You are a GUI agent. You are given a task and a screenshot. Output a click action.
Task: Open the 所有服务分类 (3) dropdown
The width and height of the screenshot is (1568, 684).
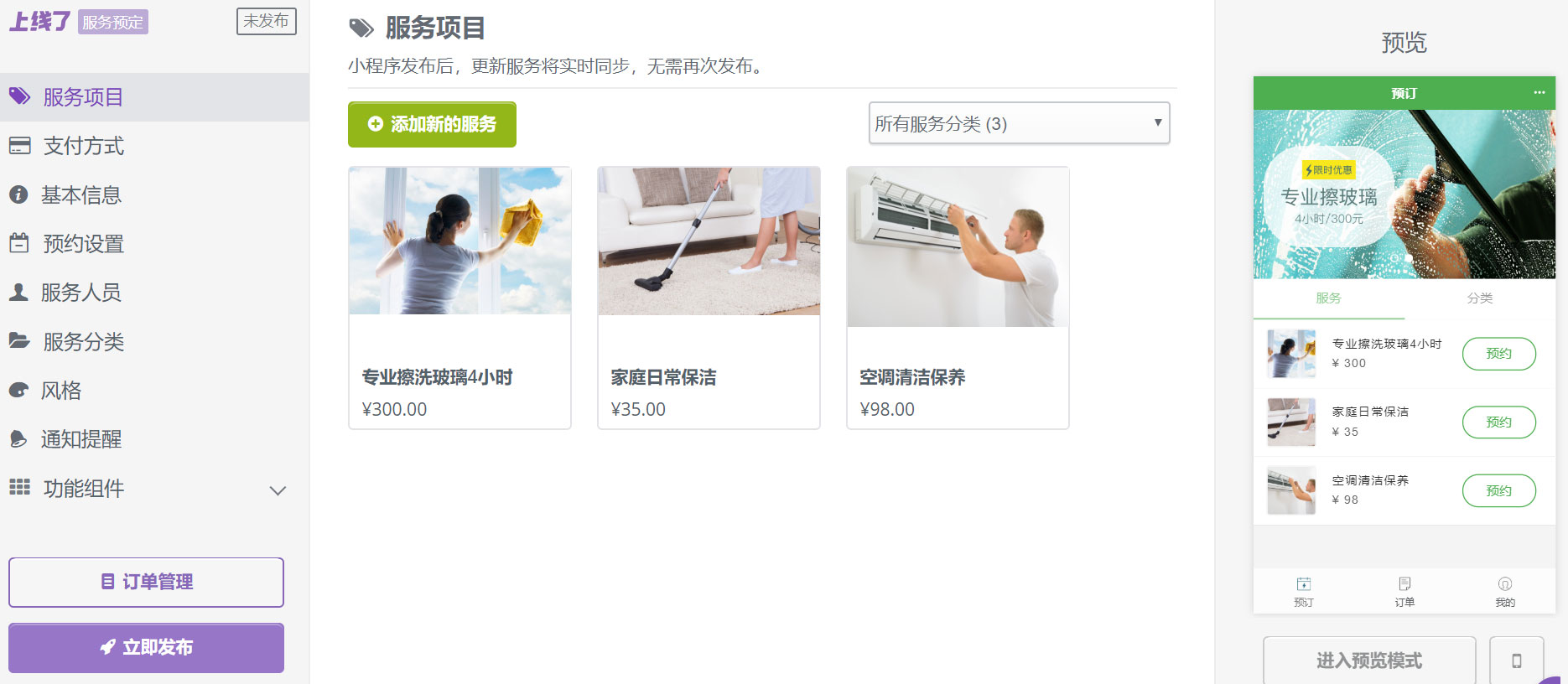click(1019, 123)
